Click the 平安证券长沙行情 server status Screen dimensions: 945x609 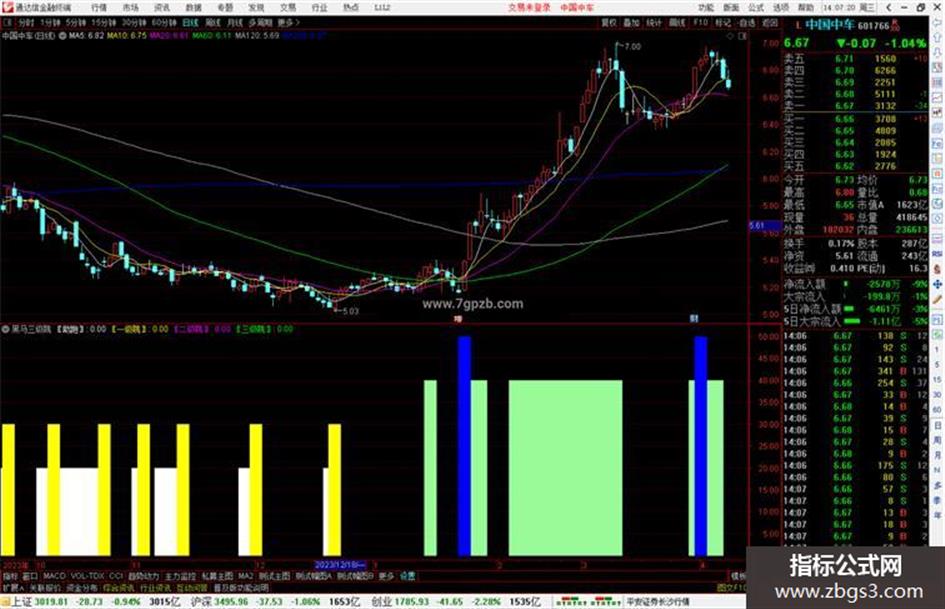658,602
